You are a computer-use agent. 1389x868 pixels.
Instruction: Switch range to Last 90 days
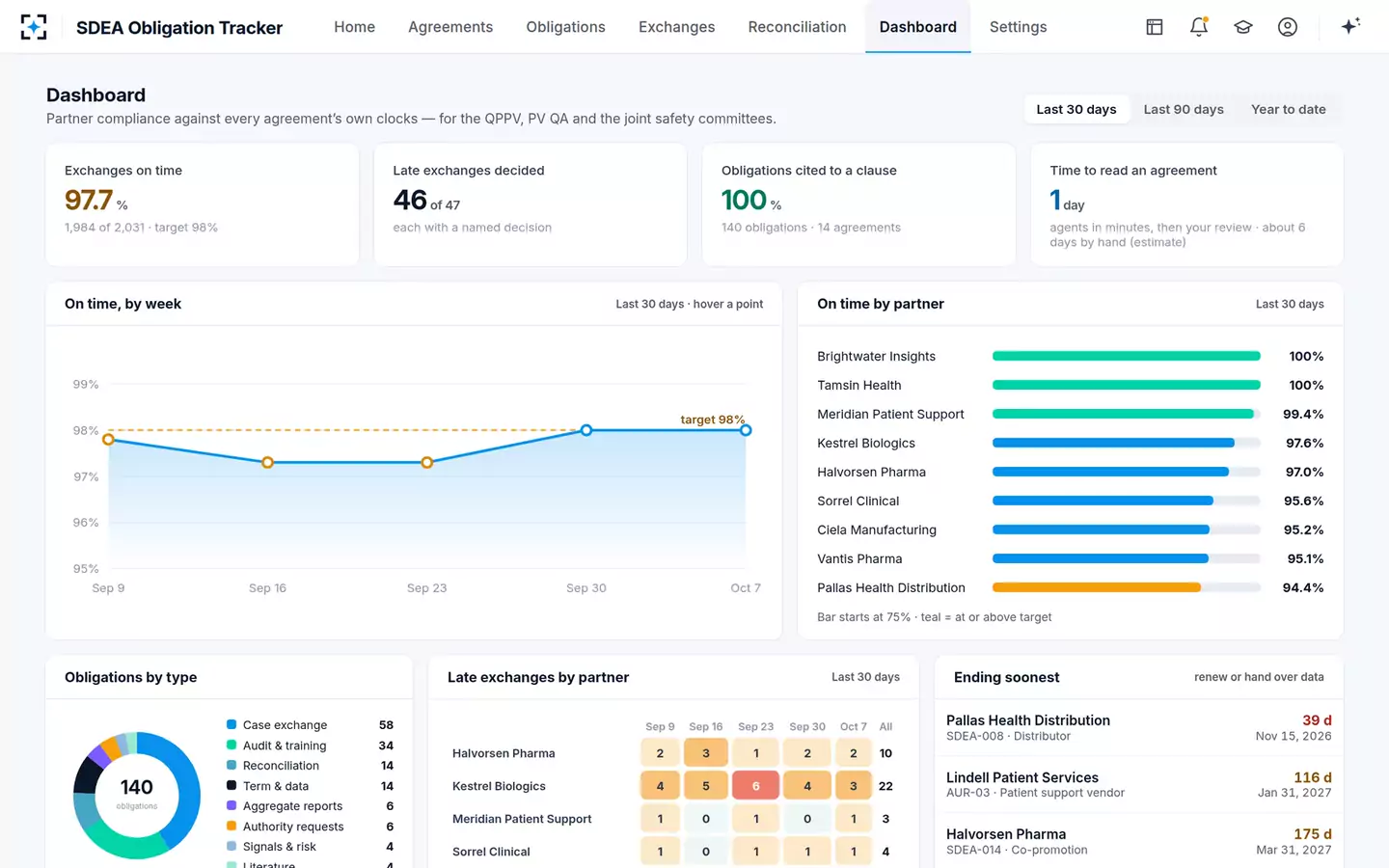tap(1184, 109)
